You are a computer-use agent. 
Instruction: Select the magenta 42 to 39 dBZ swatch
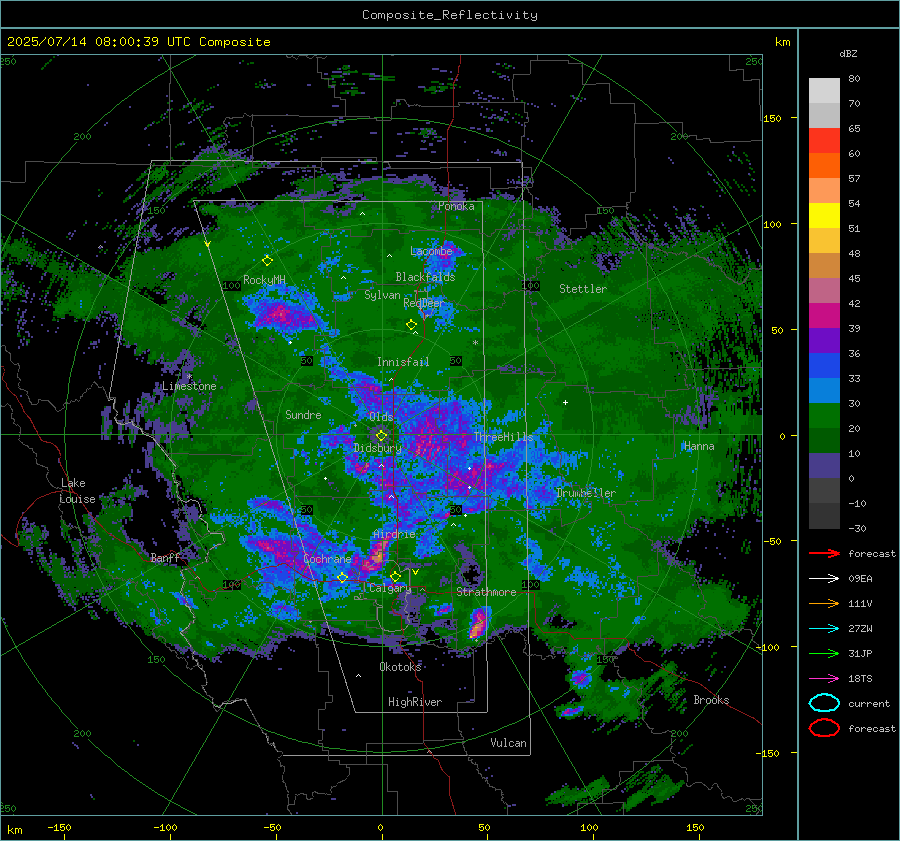[x=824, y=316]
